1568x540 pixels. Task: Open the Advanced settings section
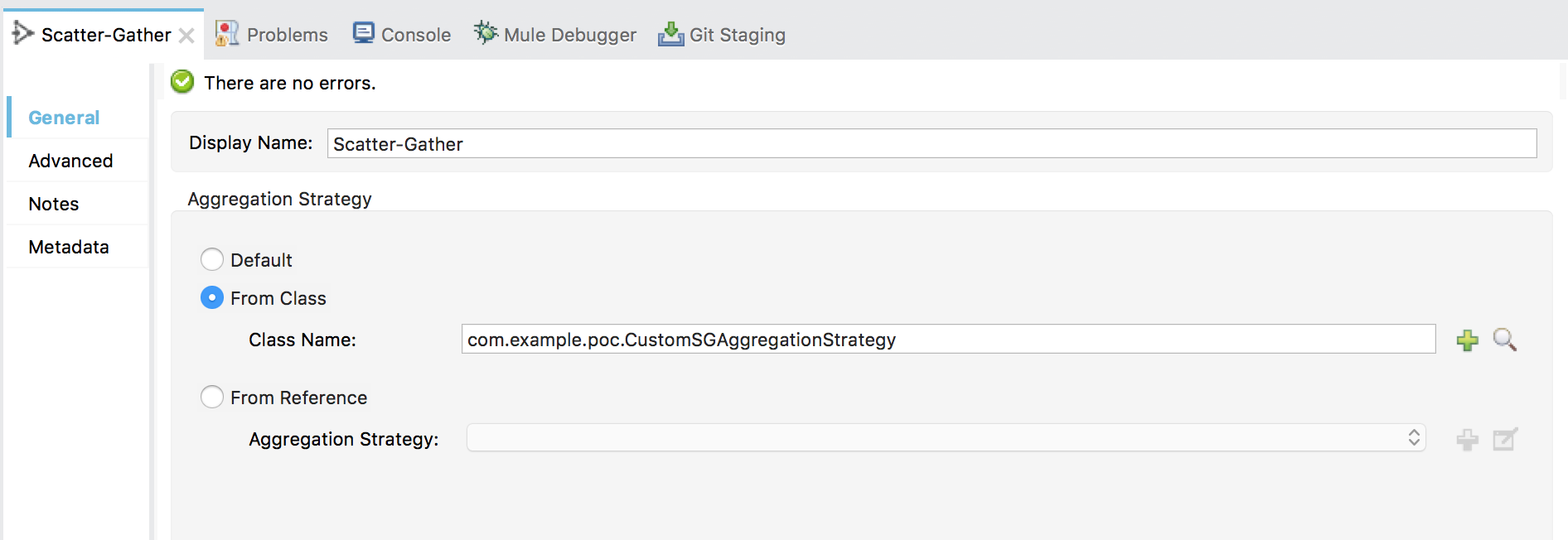(x=70, y=161)
